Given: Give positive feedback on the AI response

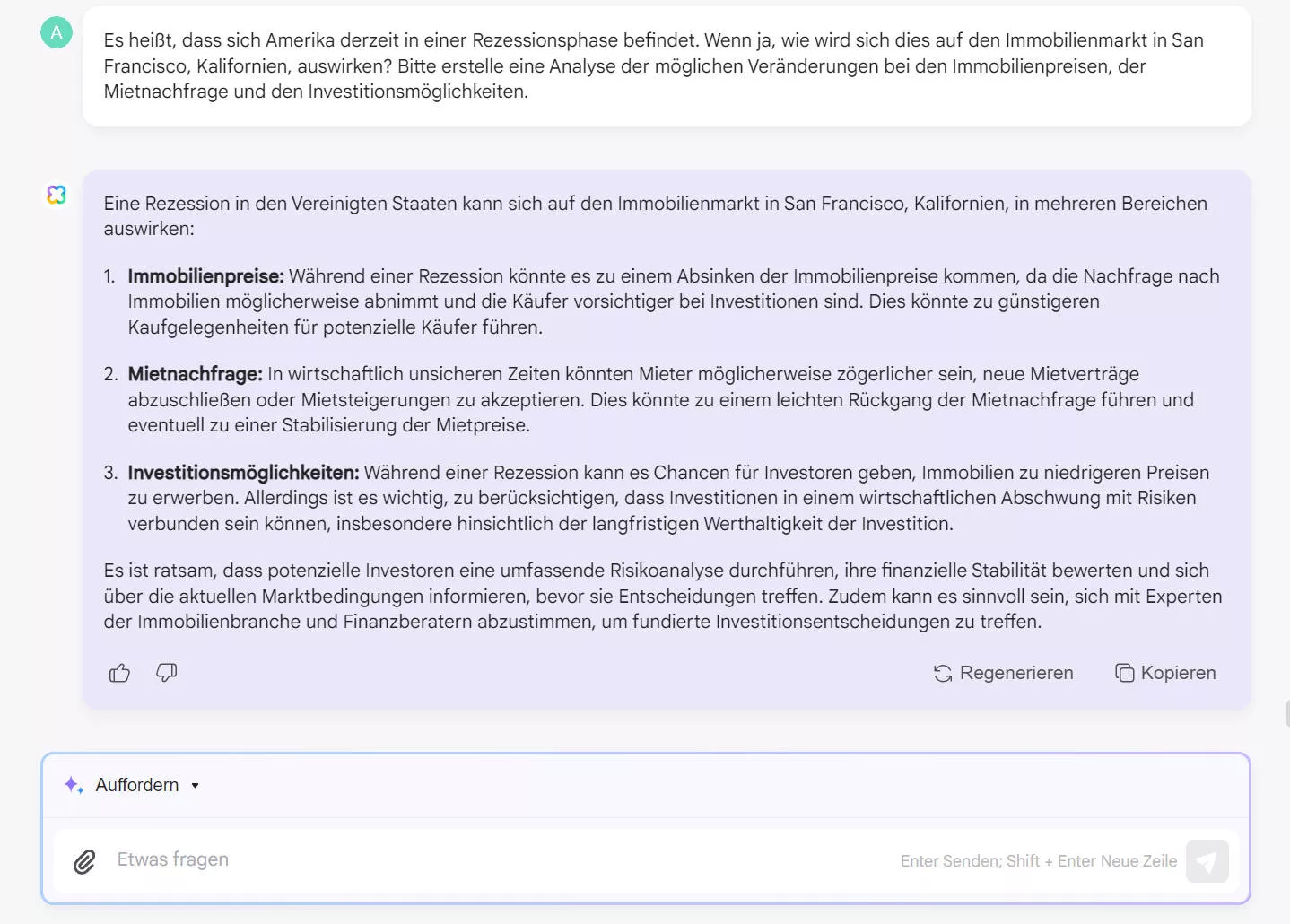Looking at the screenshot, I should pos(118,672).
